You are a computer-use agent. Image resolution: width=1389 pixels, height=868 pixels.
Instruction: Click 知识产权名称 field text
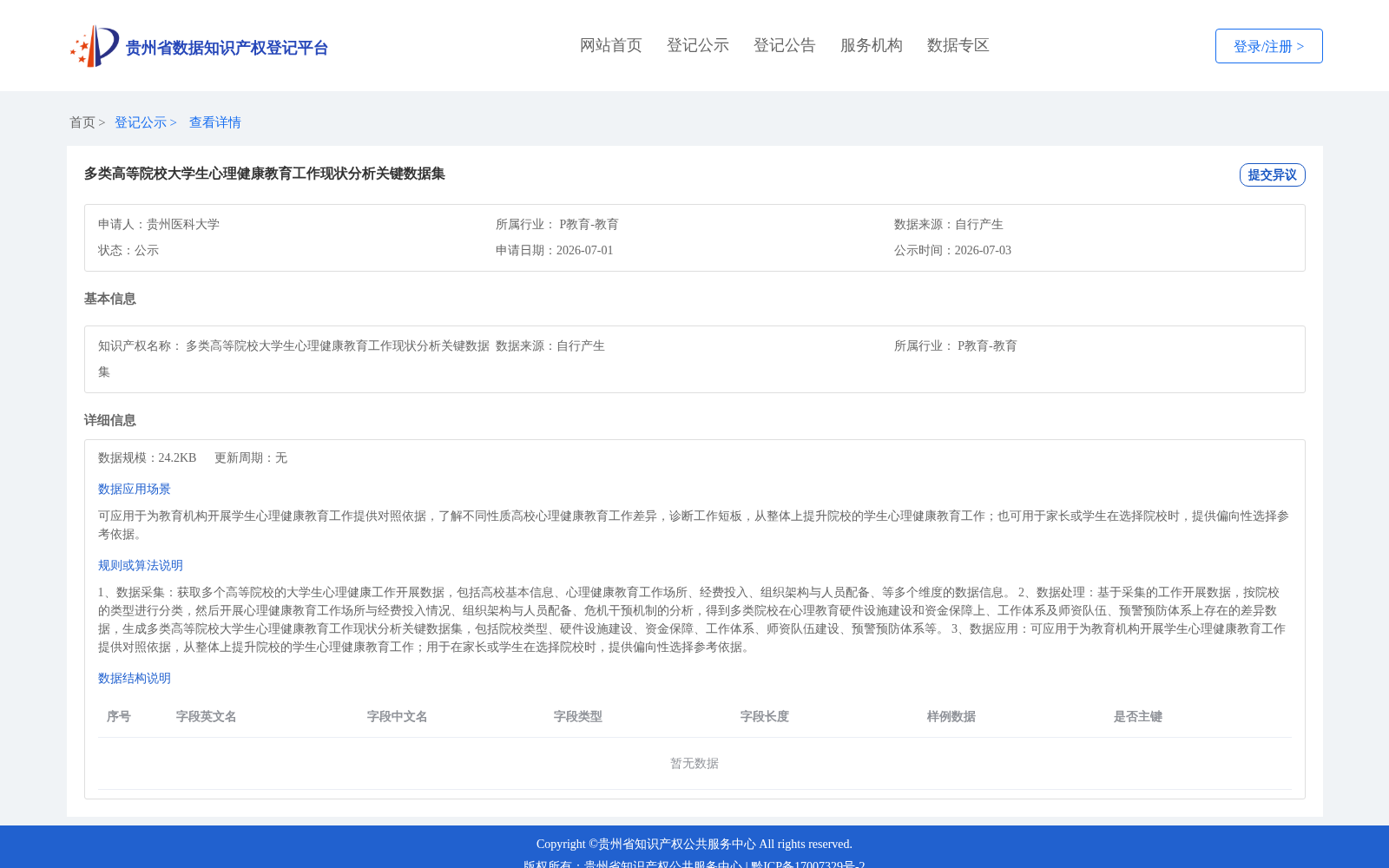pos(293,358)
